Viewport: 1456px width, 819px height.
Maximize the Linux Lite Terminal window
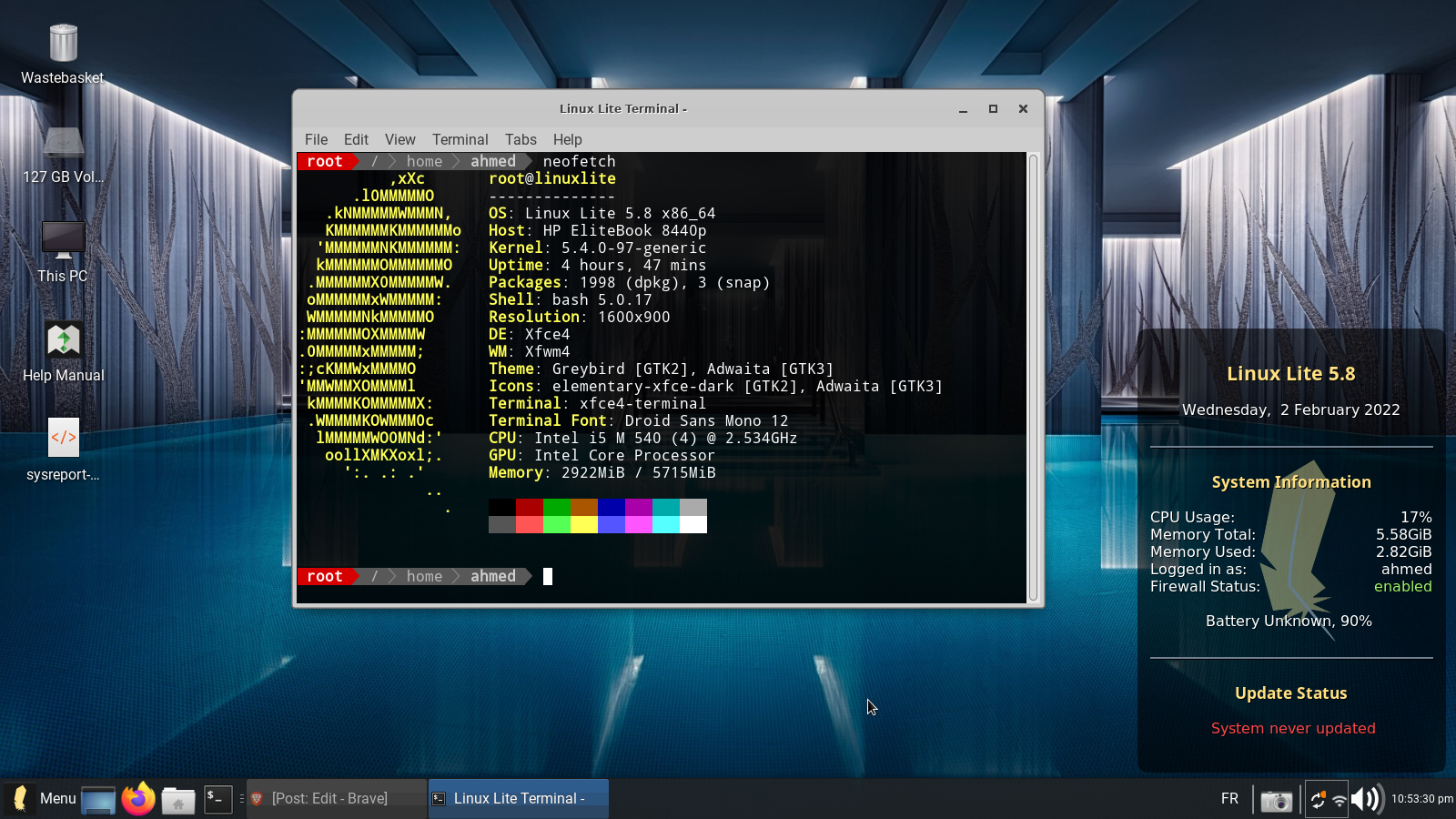pos(993,109)
